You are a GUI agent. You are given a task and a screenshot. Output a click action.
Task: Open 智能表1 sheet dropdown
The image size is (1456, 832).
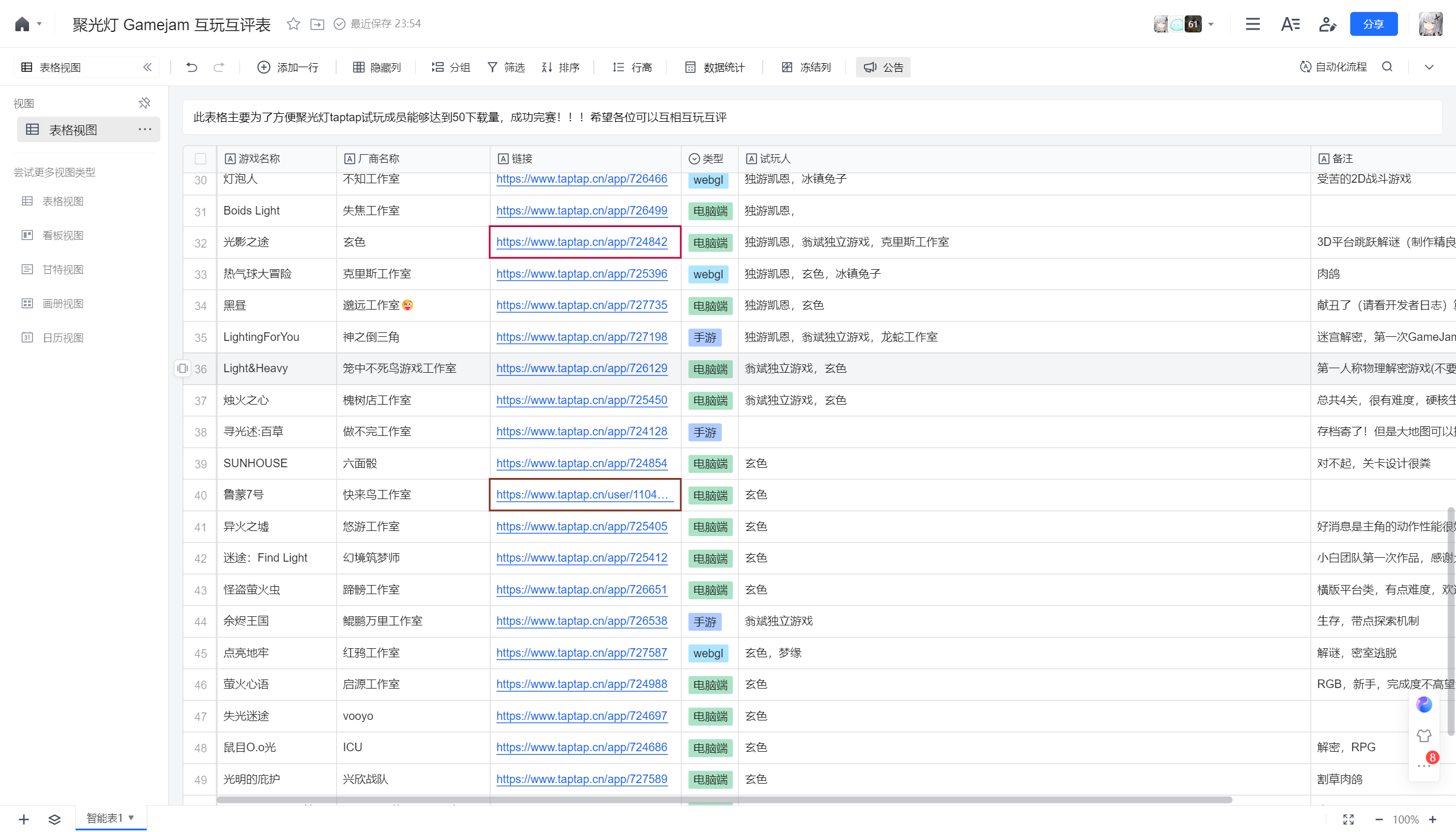pos(131,818)
